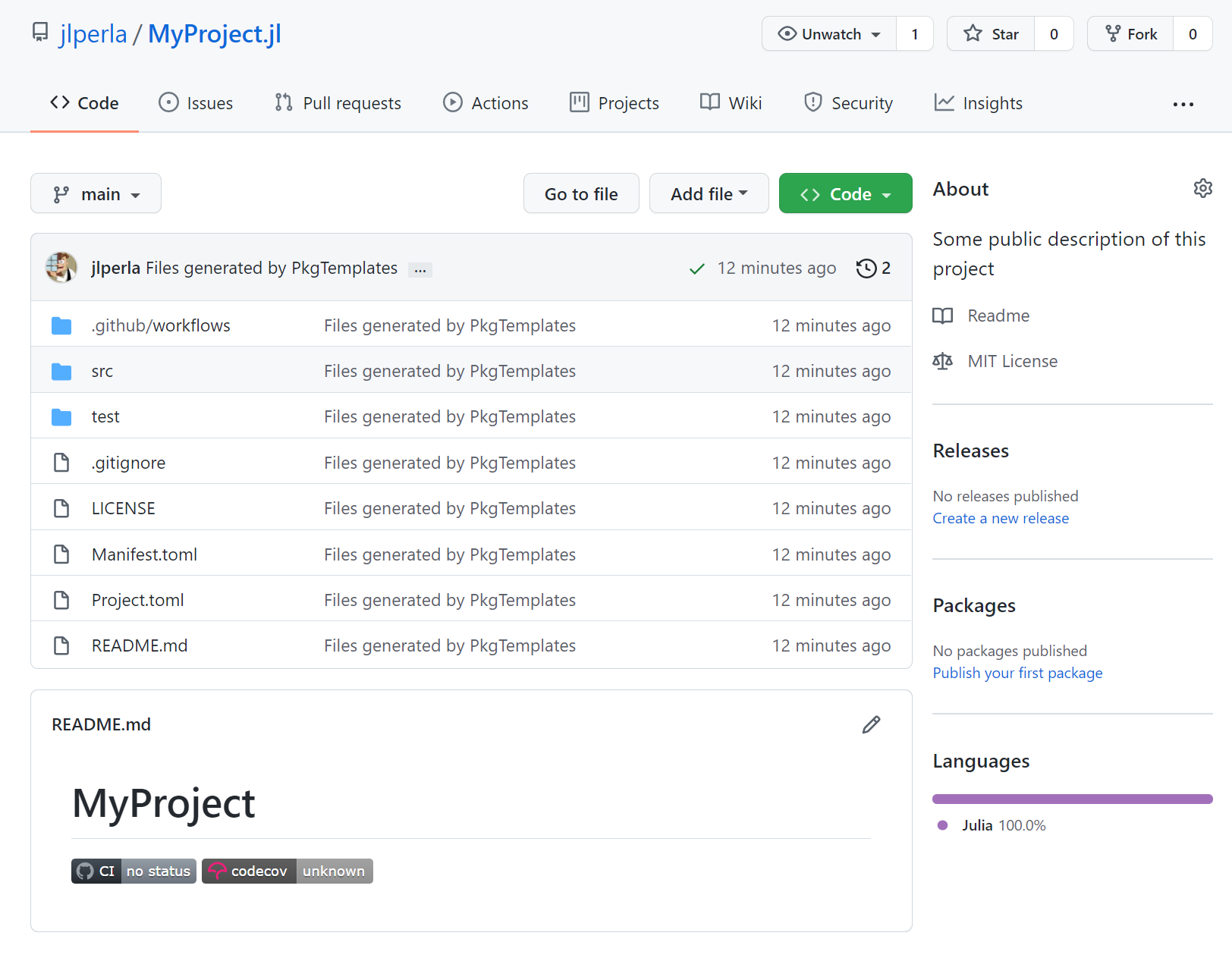Screen dimensions: 1232x961
Task: Click Go to file button
Action: [x=581, y=194]
